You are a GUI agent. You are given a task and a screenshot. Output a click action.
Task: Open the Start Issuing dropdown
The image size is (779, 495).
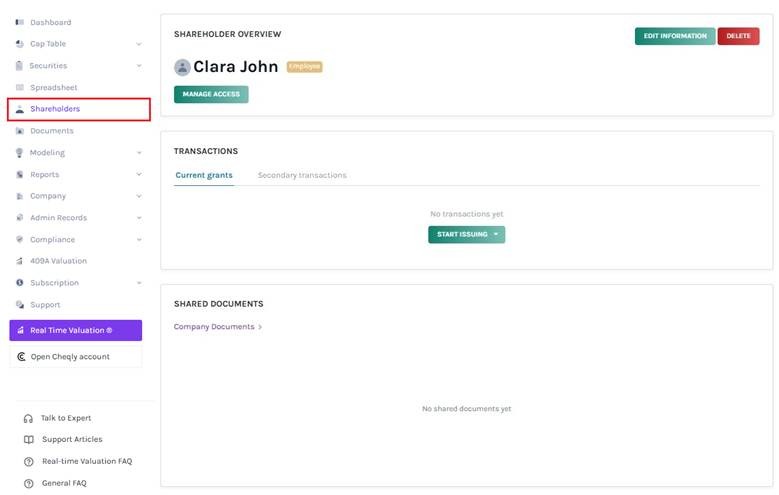(467, 235)
